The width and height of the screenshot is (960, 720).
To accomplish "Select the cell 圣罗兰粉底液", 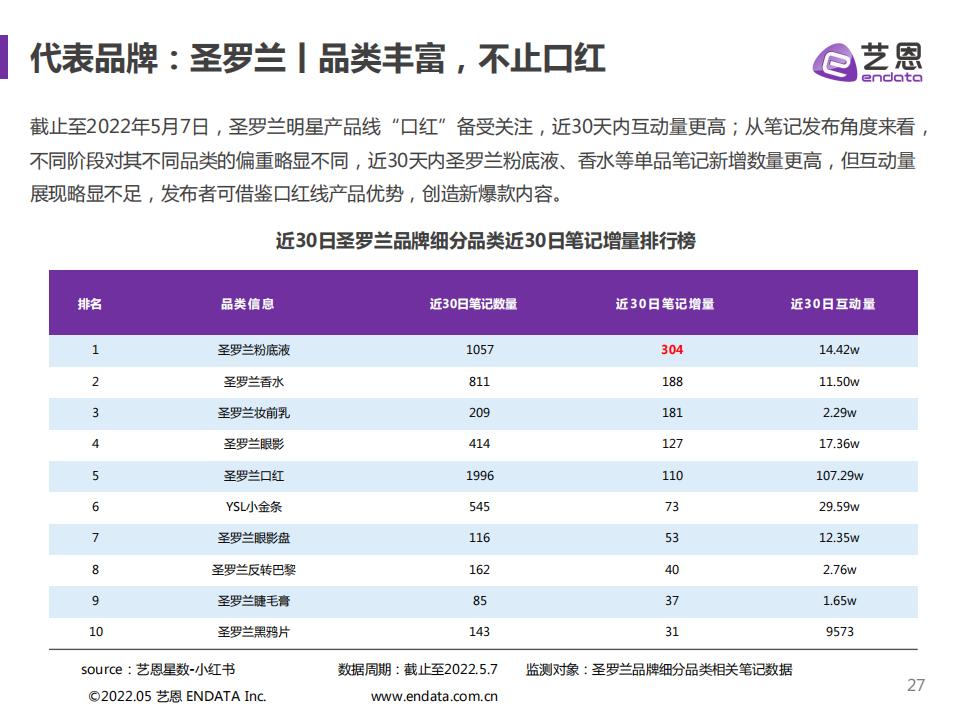I will click(x=253, y=350).
